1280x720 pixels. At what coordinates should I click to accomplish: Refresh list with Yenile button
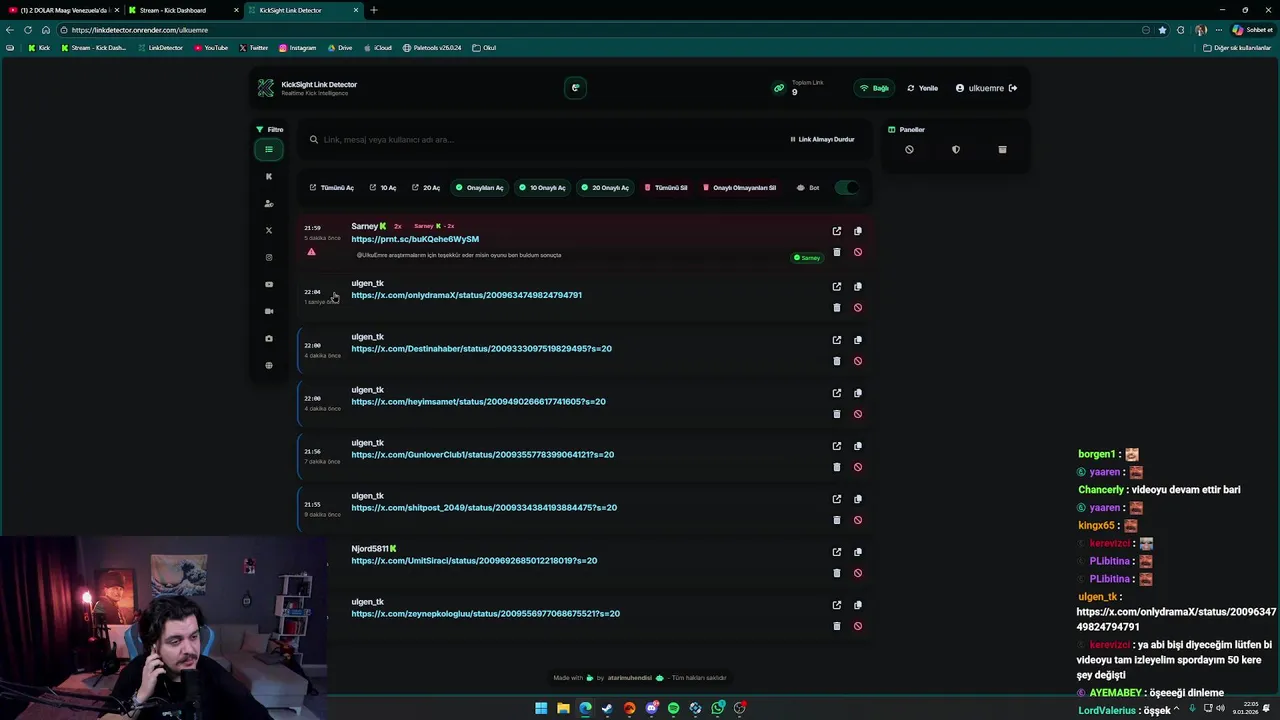pyautogui.click(x=922, y=88)
